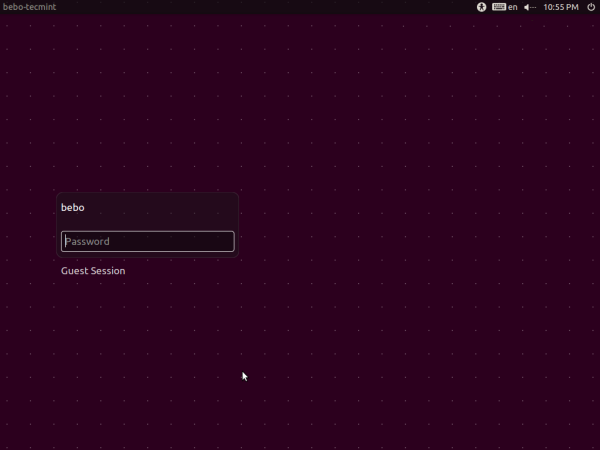Open the sound volume indicator

(x=530, y=7)
